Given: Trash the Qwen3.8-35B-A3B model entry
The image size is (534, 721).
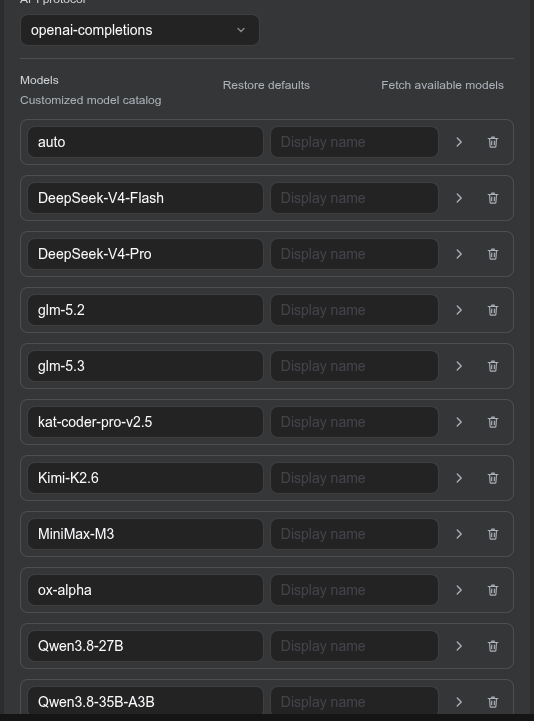Looking at the screenshot, I should tap(493, 702).
